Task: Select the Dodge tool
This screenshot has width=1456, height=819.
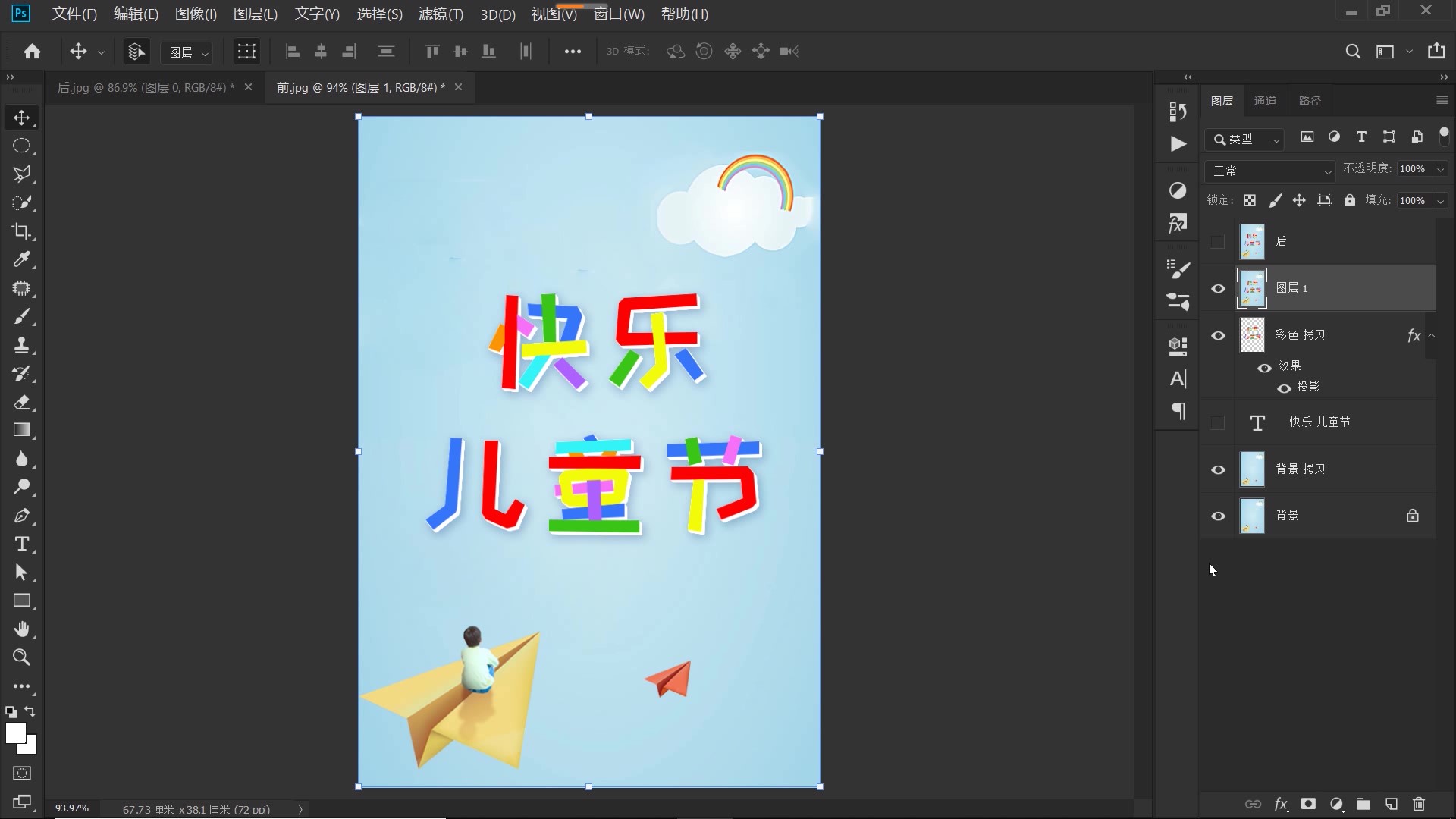Action: [21, 487]
